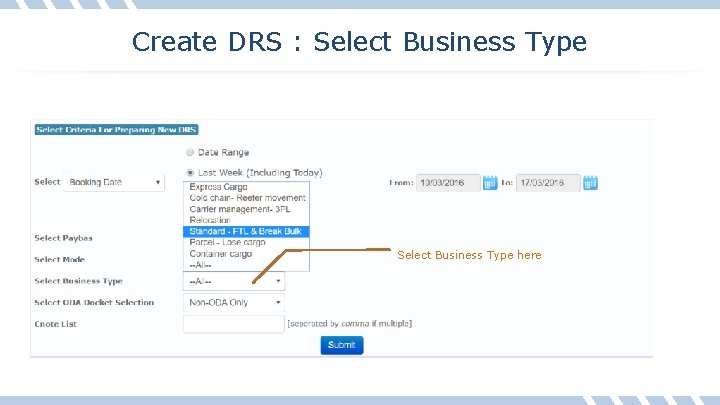Click the Cnote List label
Screen dimensions: 720x405
(x=56, y=324)
